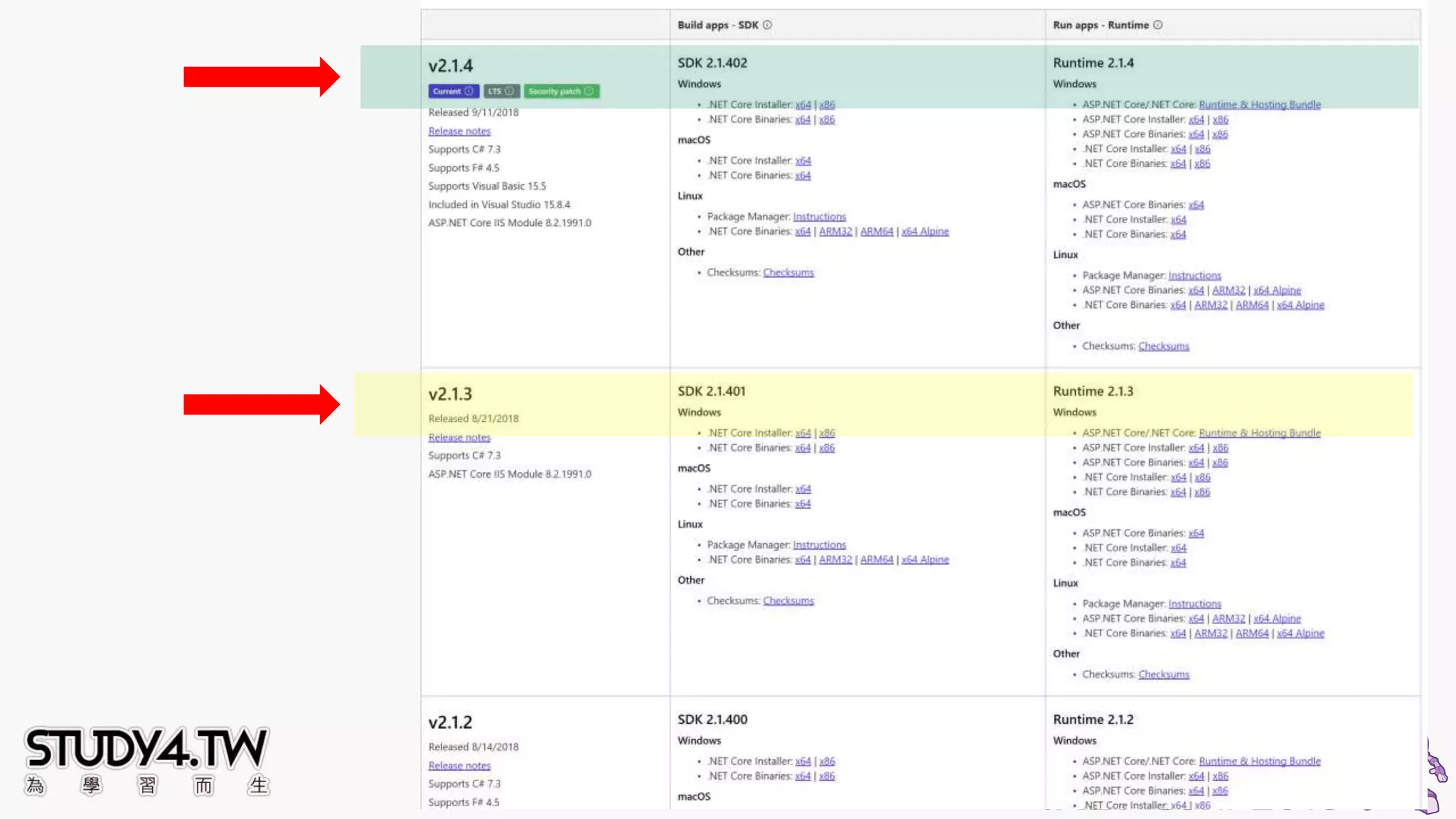Click the STUDY4.TW logo
The image size is (1456, 819).
click(146, 759)
